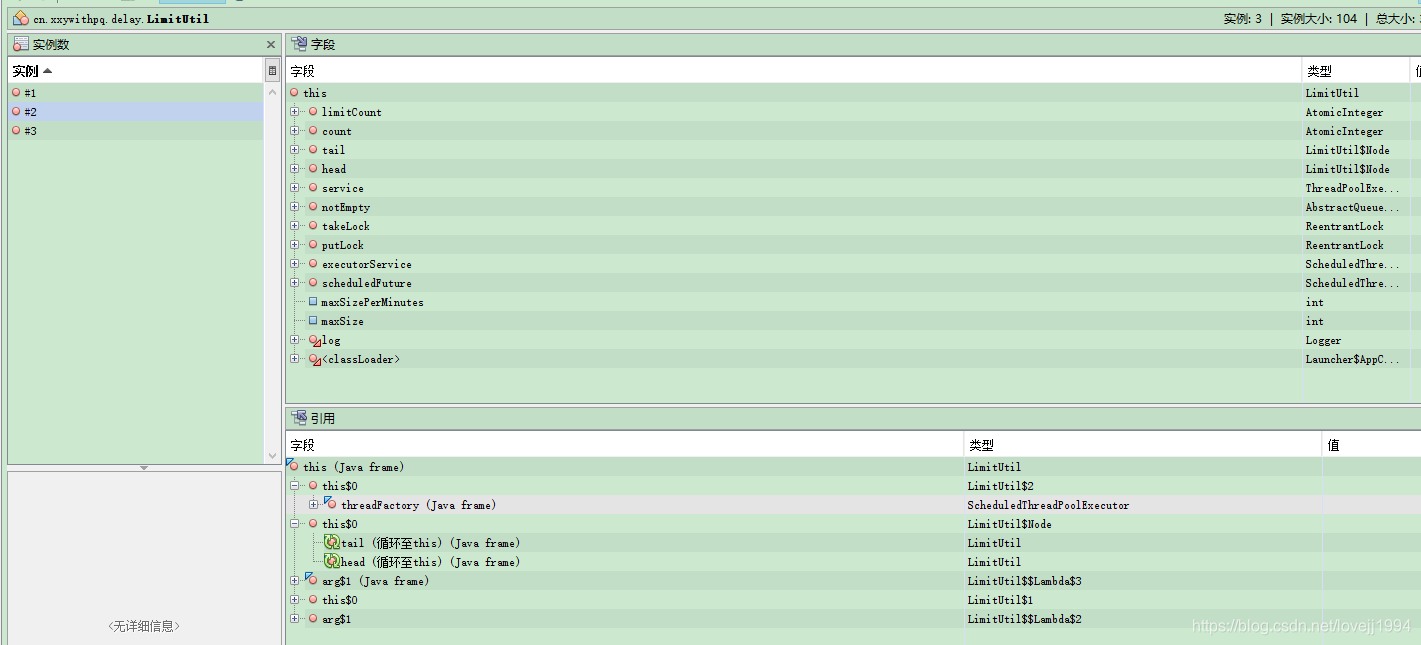Expand the takeLock field node
This screenshot has height=645, width=1421.
point(295,226)
